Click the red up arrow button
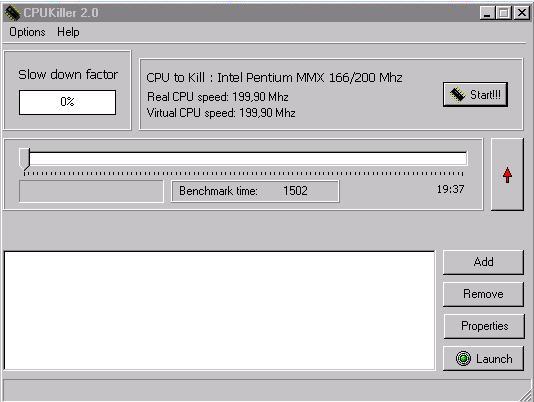The image size is (534, 402). (507, 175)
